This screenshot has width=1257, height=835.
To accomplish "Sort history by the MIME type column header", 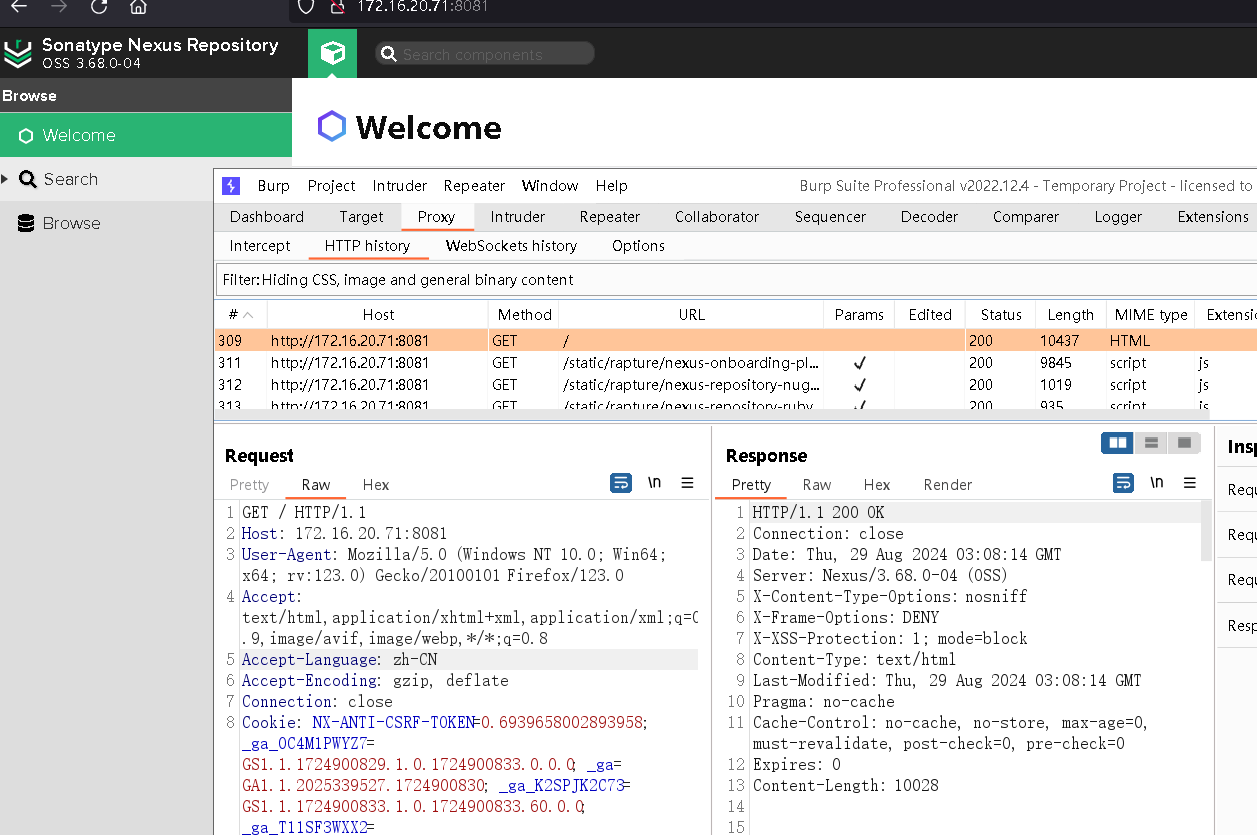I will click(x=1151, y=314).
